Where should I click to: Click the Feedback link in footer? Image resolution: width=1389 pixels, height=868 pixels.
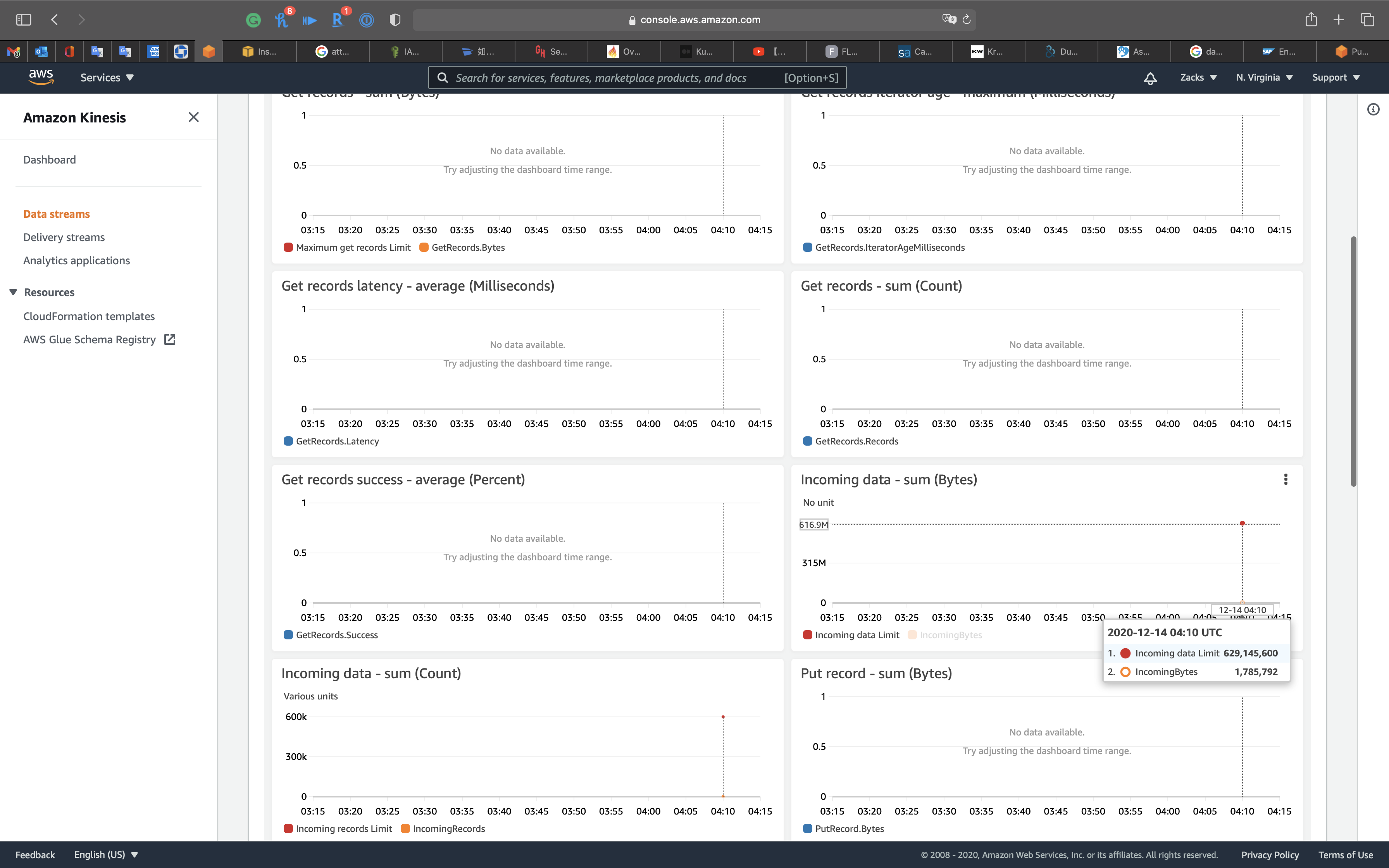(35, 854)
